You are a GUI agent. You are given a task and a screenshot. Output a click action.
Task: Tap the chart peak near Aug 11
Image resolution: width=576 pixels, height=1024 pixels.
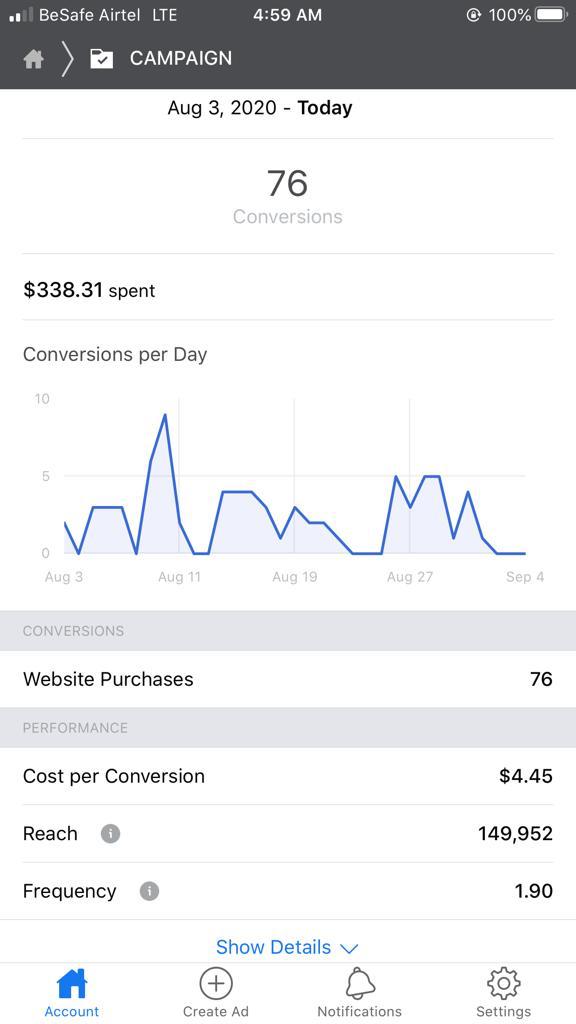click(x=165, y=415)
